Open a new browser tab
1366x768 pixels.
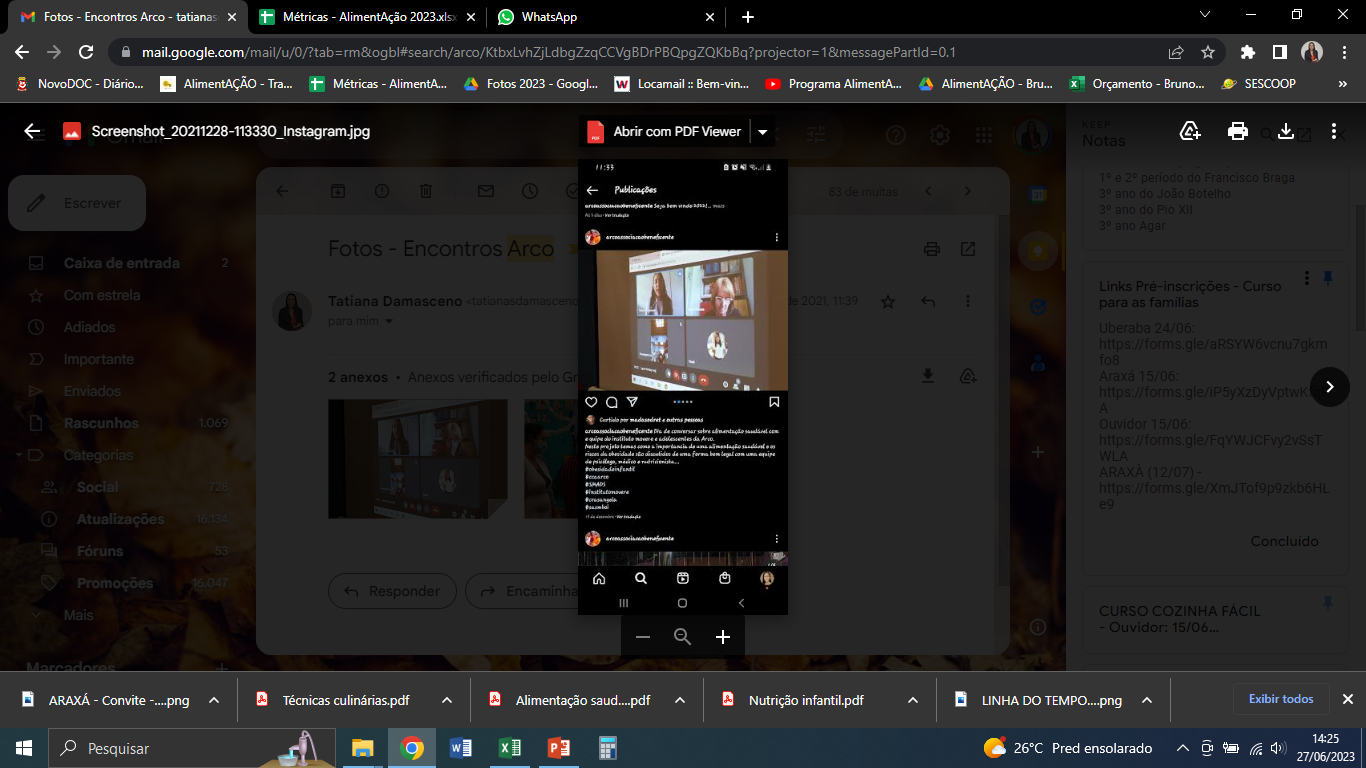(748, 17)
